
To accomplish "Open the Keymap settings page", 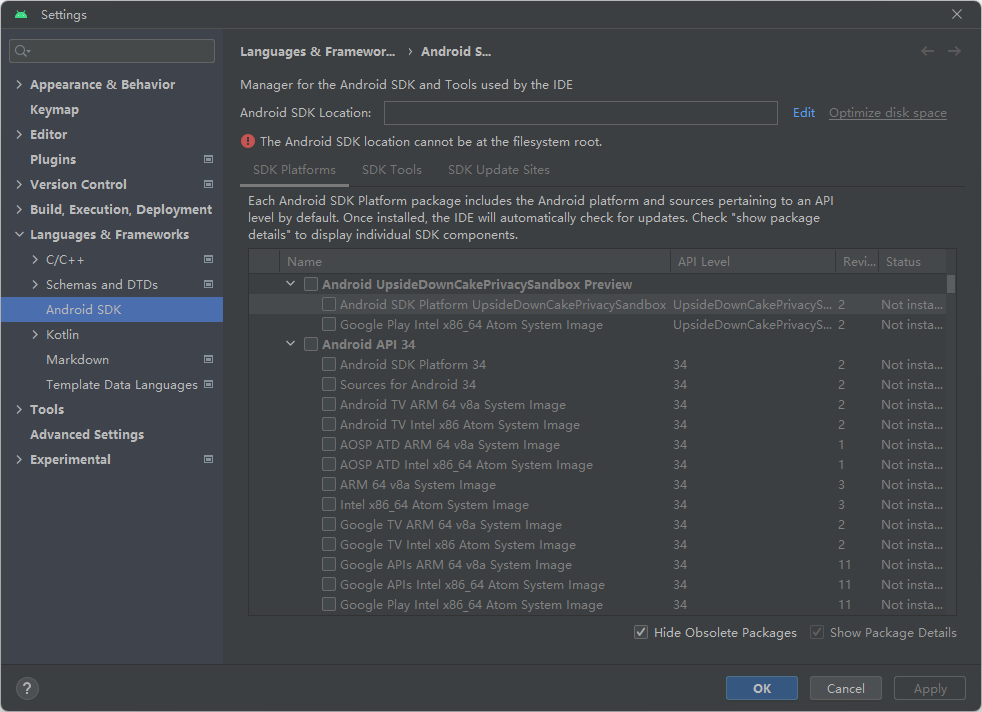I will click(54, 110).
